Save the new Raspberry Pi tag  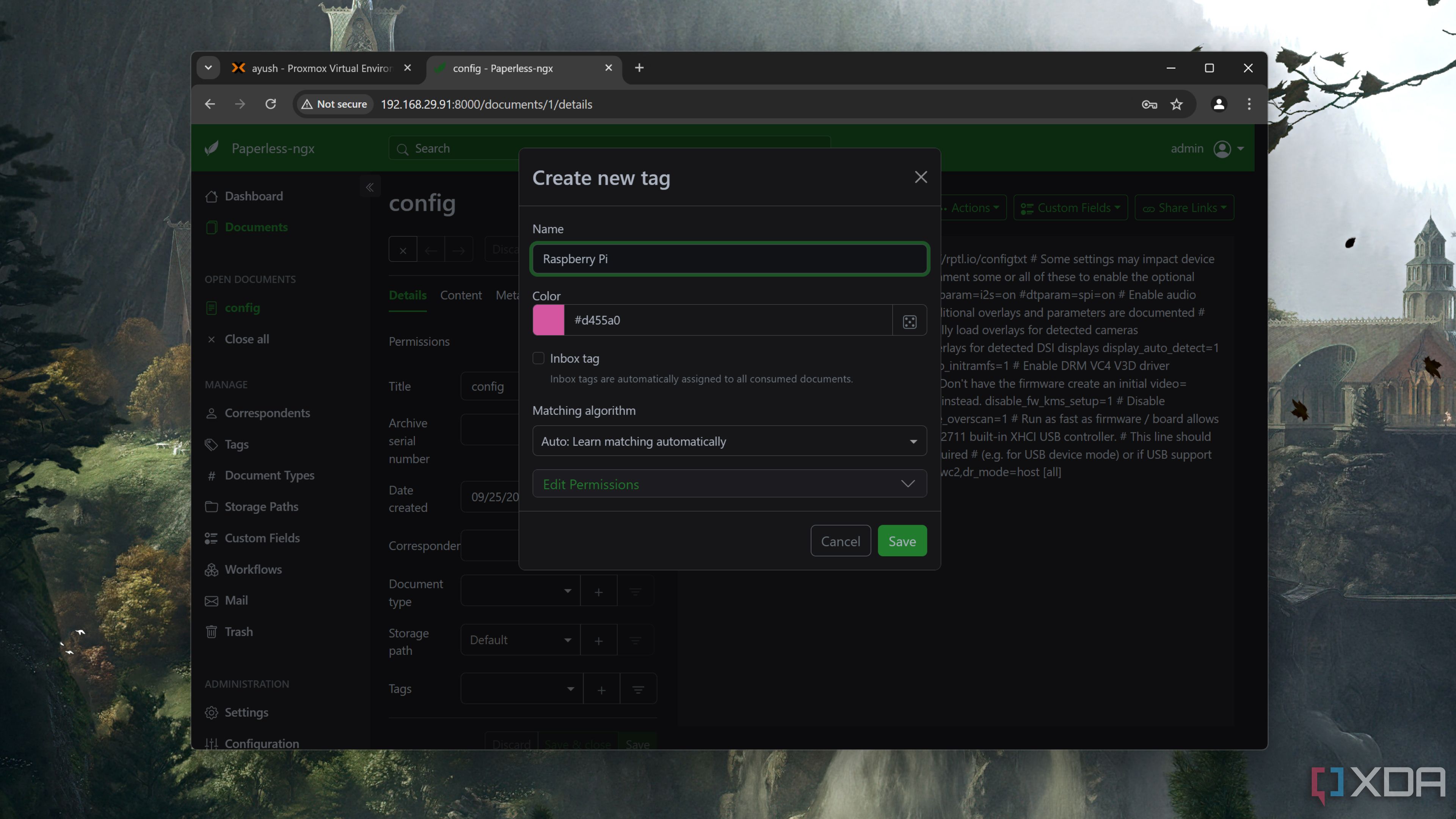click(x=902, y=541)
